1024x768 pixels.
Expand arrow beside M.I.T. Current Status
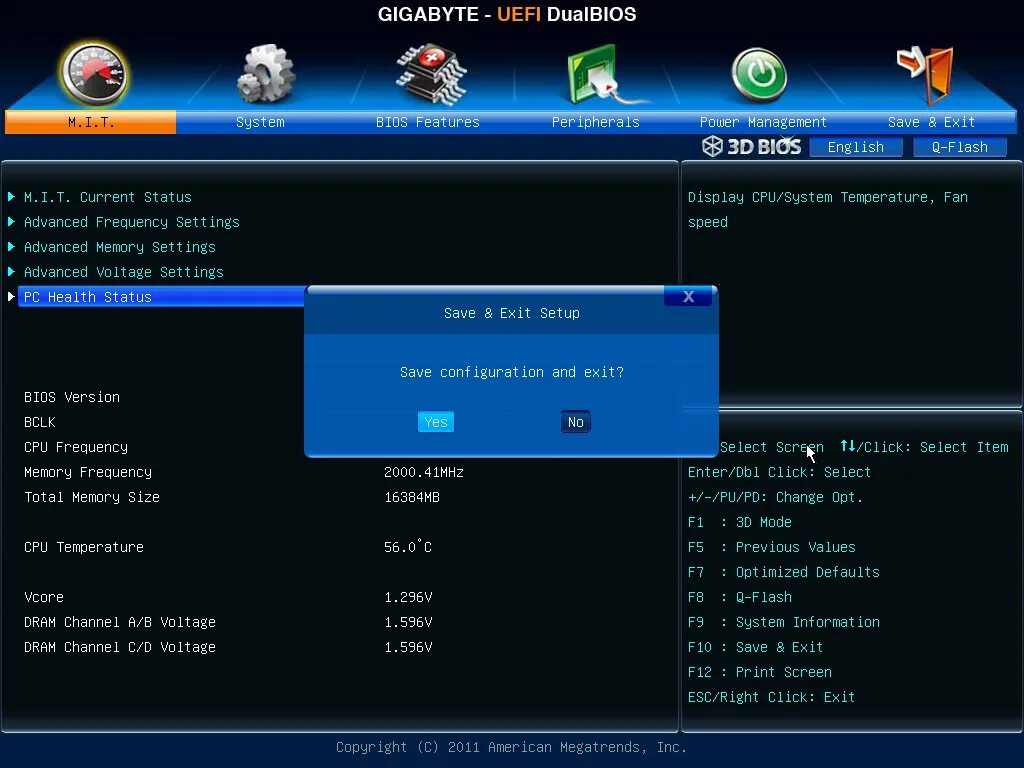click(x=11, y=197)
